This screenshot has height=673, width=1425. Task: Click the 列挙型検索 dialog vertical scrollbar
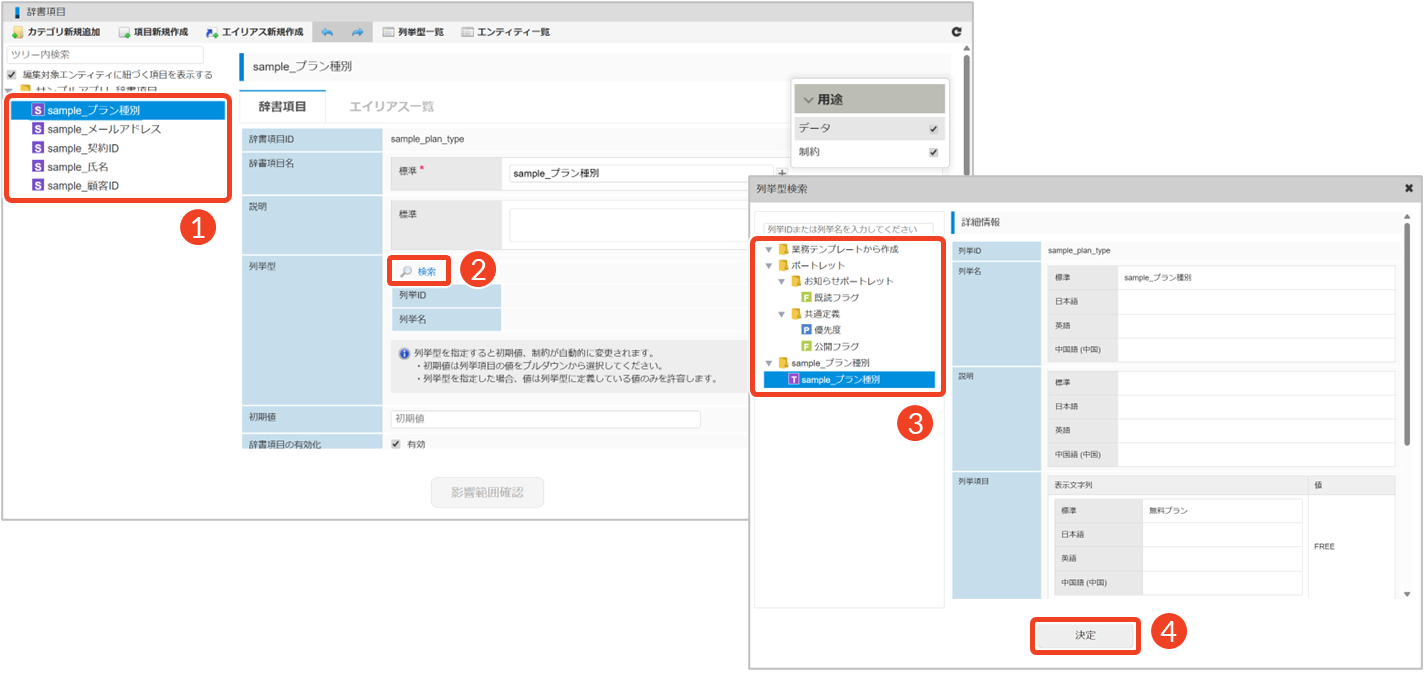tap(1406, 330)
